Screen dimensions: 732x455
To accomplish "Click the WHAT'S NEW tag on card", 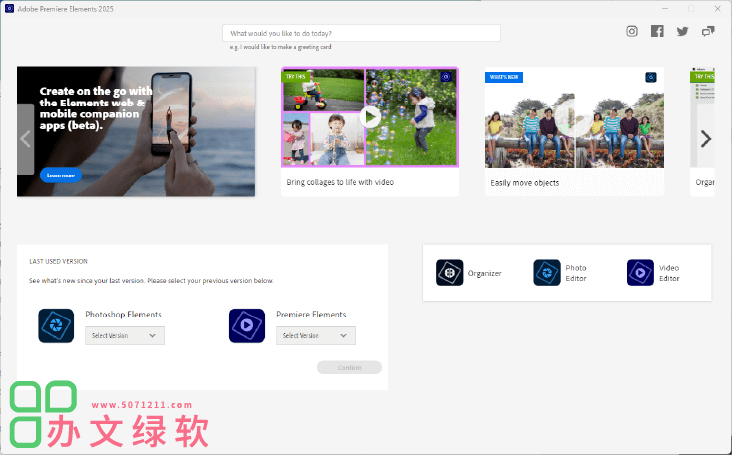I will click(x=504, y=77).
